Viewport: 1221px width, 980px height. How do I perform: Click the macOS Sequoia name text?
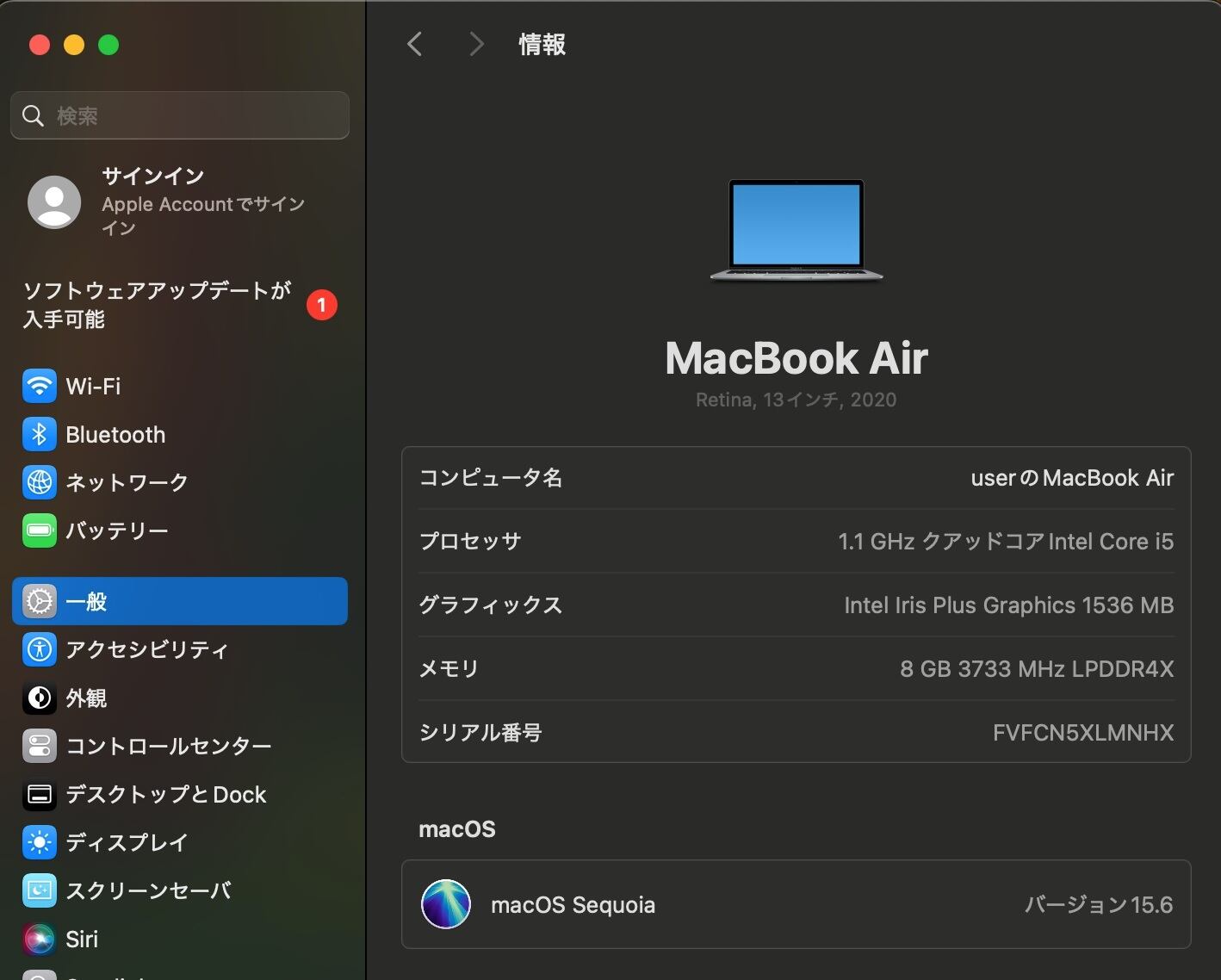573,905
